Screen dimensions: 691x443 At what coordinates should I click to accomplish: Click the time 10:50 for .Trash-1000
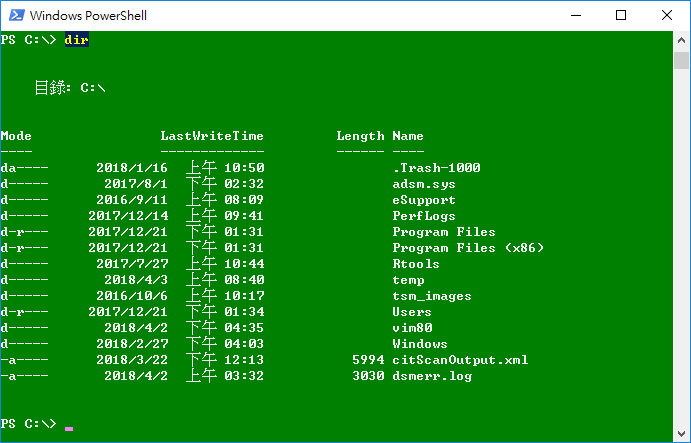[x=244, y=168]
